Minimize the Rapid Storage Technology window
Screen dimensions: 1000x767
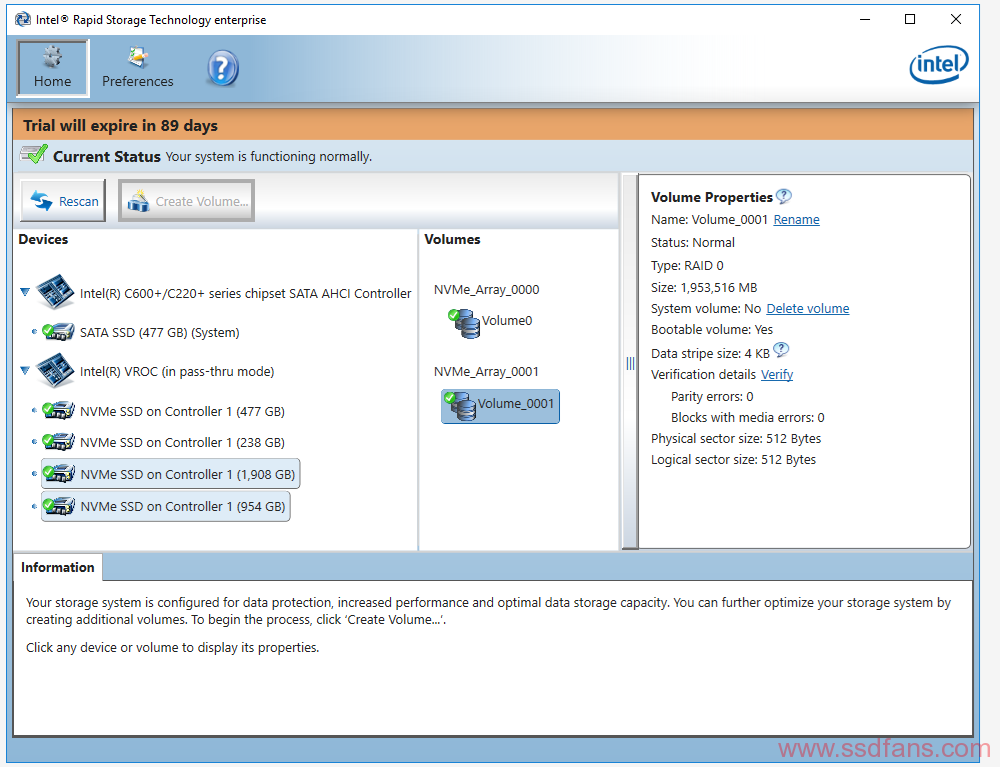click(865, 19)
